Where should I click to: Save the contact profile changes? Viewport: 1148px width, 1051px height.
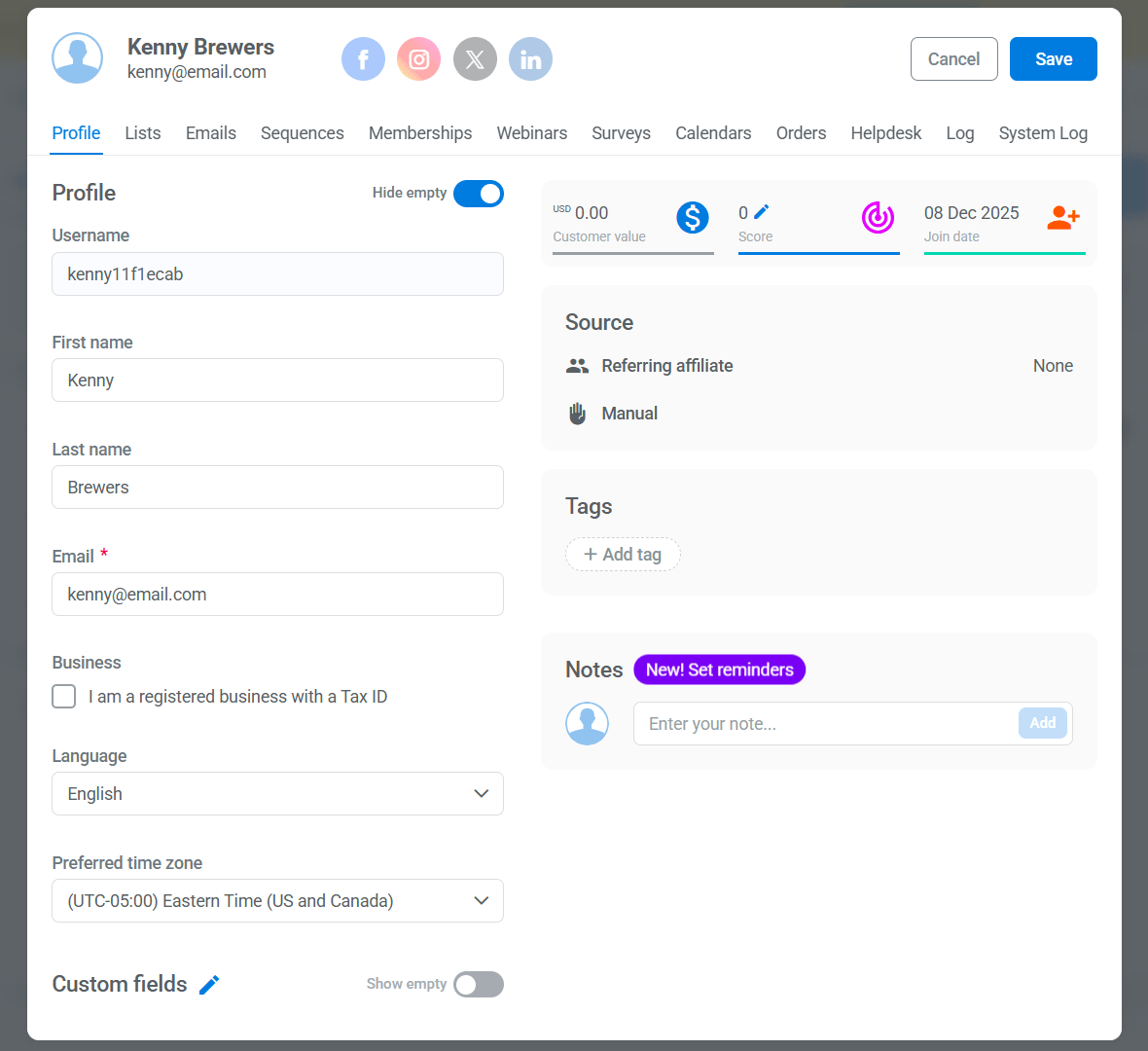point(1053,59)
